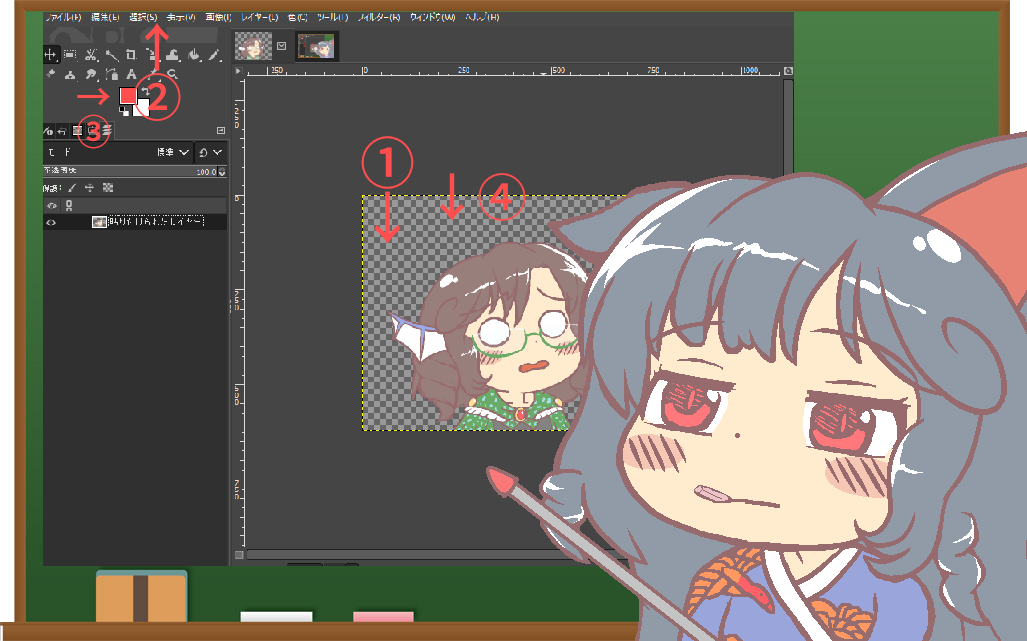Select the Crop tool
Image resolution: width=1027 pixels, height=641 pixels.
coord(131,55)
